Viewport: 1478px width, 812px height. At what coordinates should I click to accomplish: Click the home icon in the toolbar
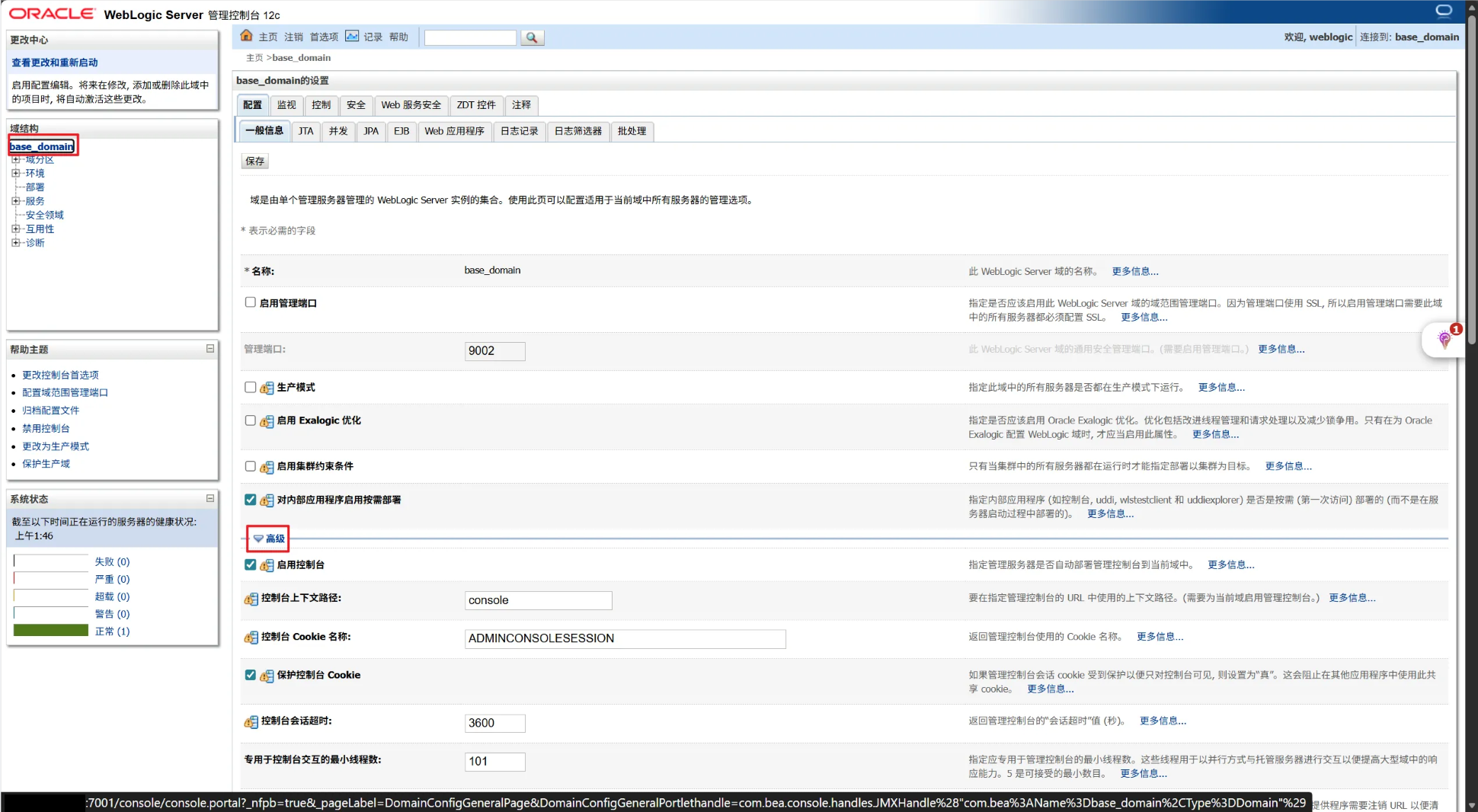tap(246, 36)
